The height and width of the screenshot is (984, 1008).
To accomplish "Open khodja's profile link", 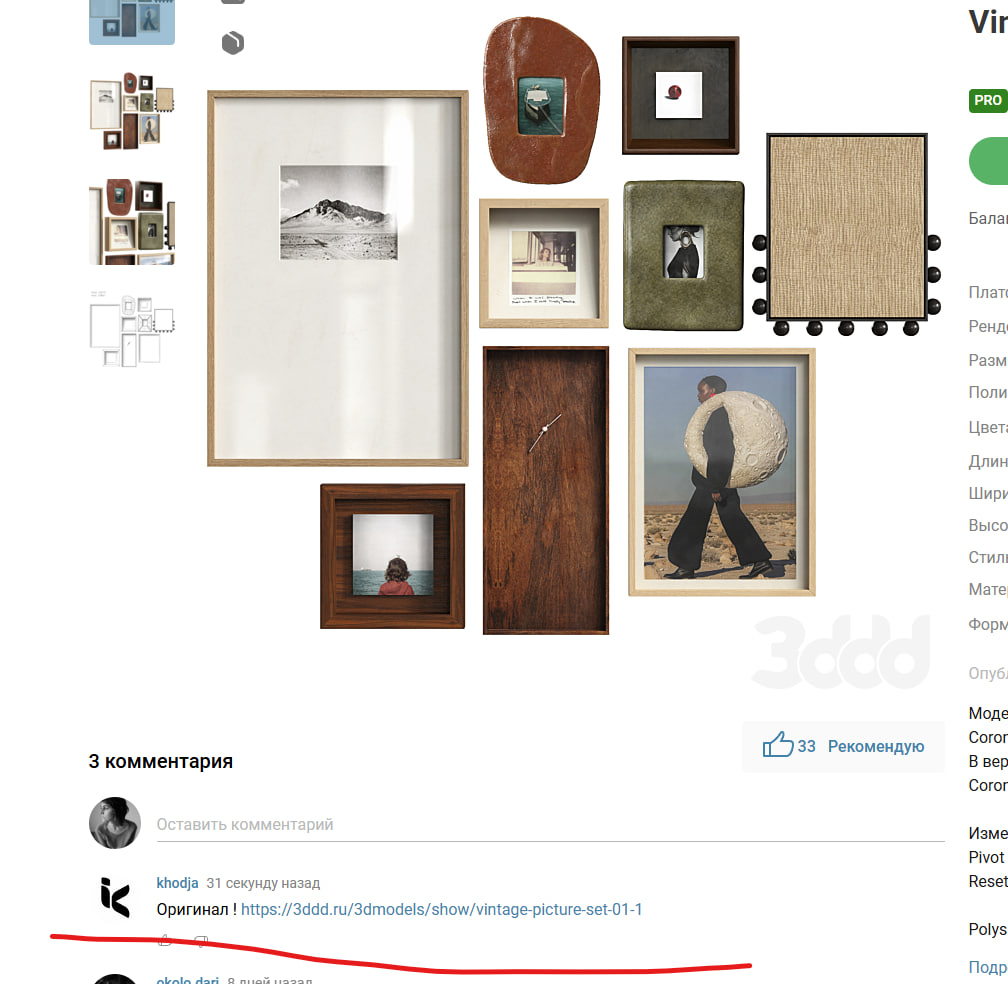I will pyautogui.click(x=177, y=883).
